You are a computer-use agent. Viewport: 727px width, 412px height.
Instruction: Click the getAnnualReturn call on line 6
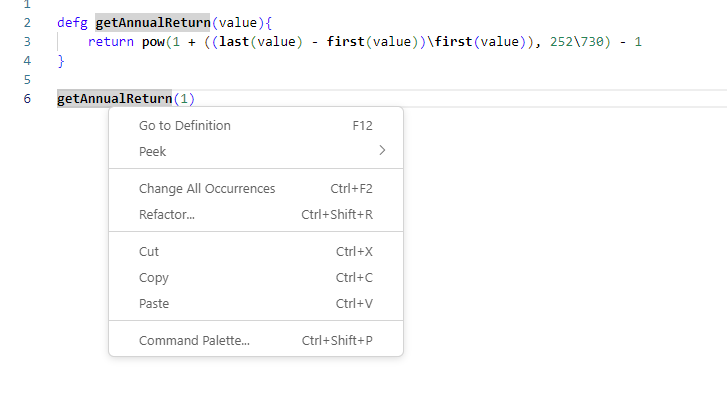click(114, 98)
